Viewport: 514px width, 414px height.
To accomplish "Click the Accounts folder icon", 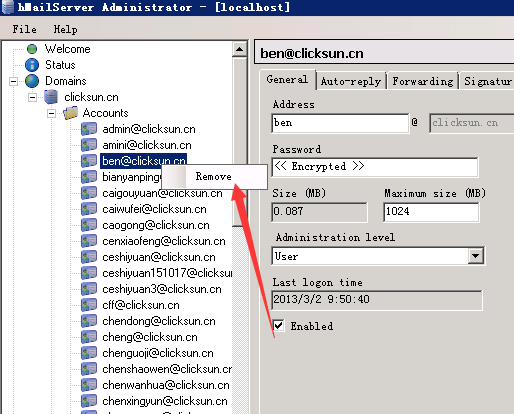I will (x=70, y=113).
